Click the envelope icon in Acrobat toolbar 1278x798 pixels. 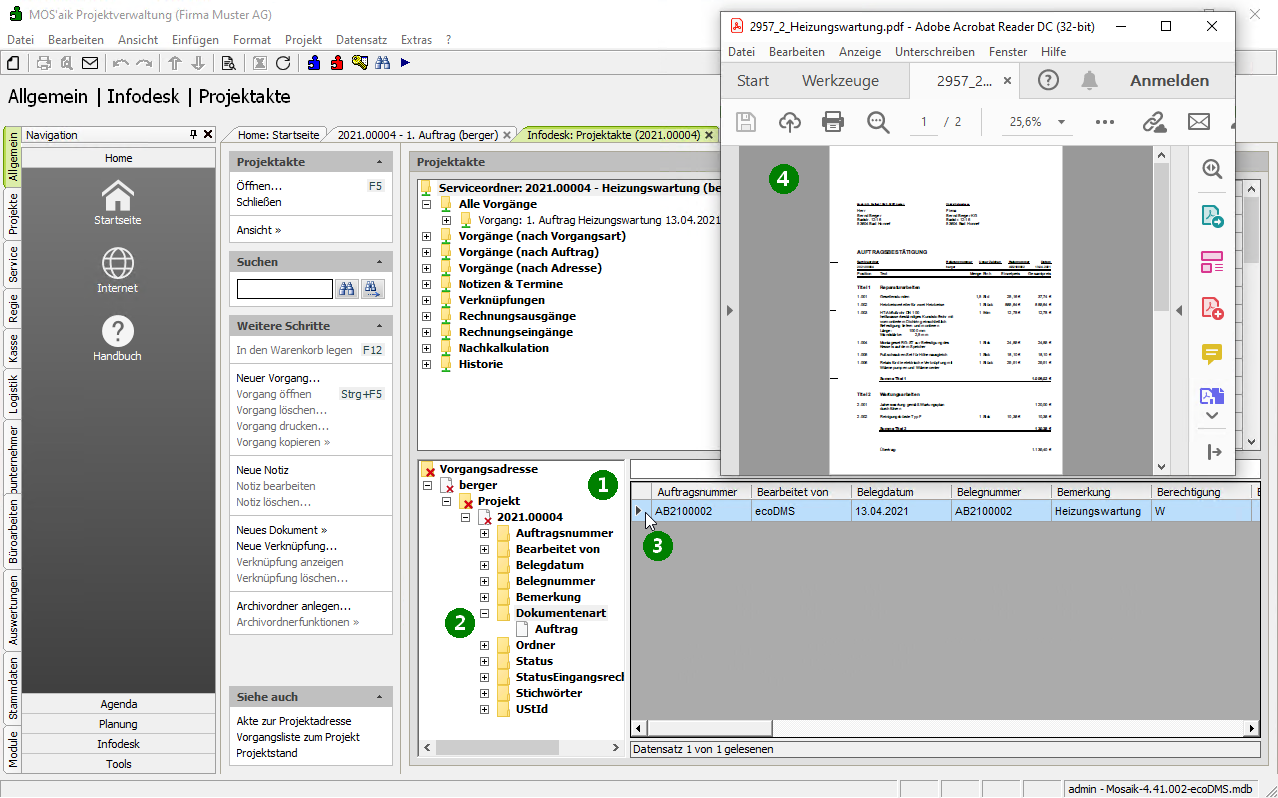1198,122
